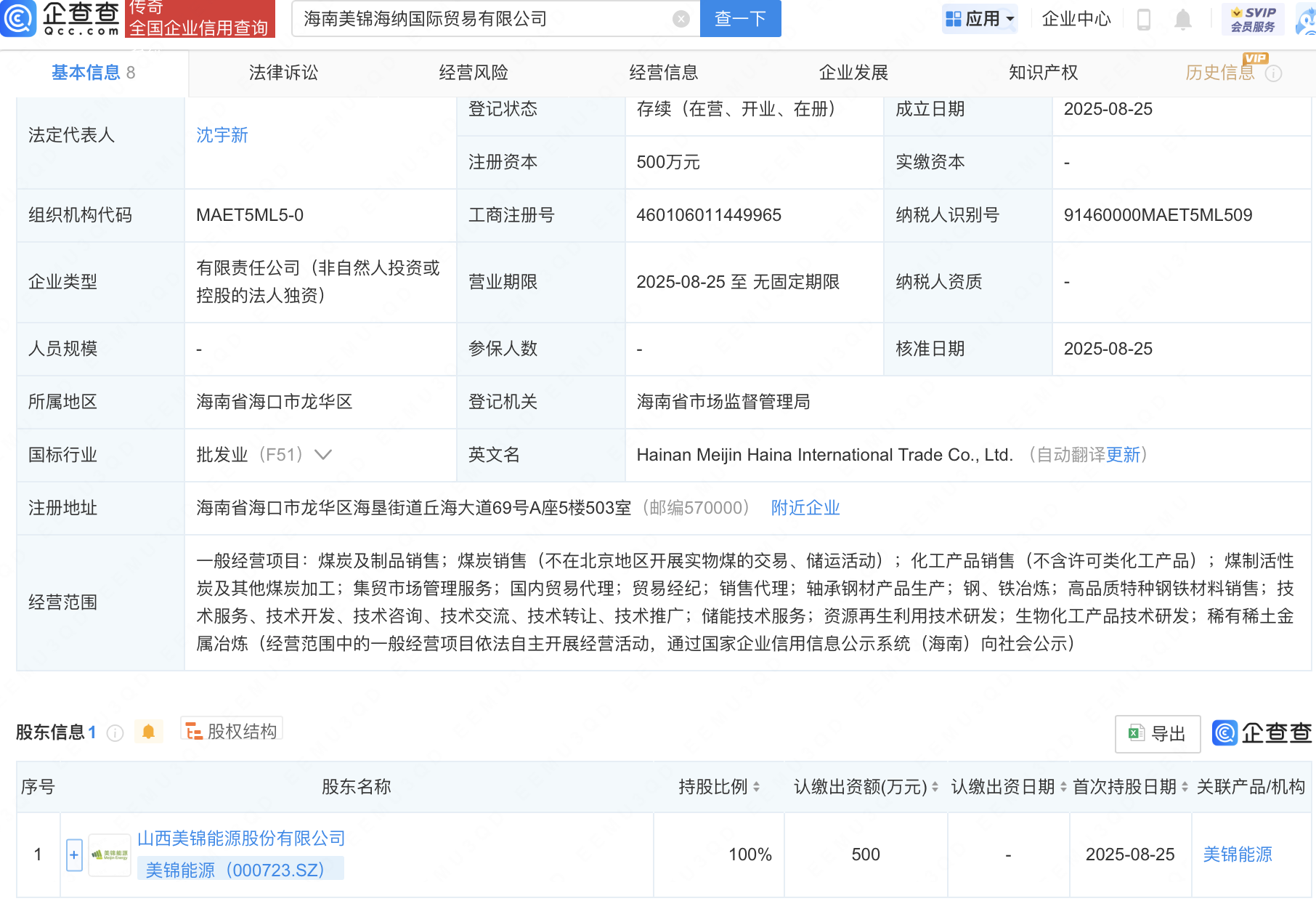Click the 100% shareholding cell
Screen dimensions: 1316x901
pyautogui.click(x=750, y=854)
